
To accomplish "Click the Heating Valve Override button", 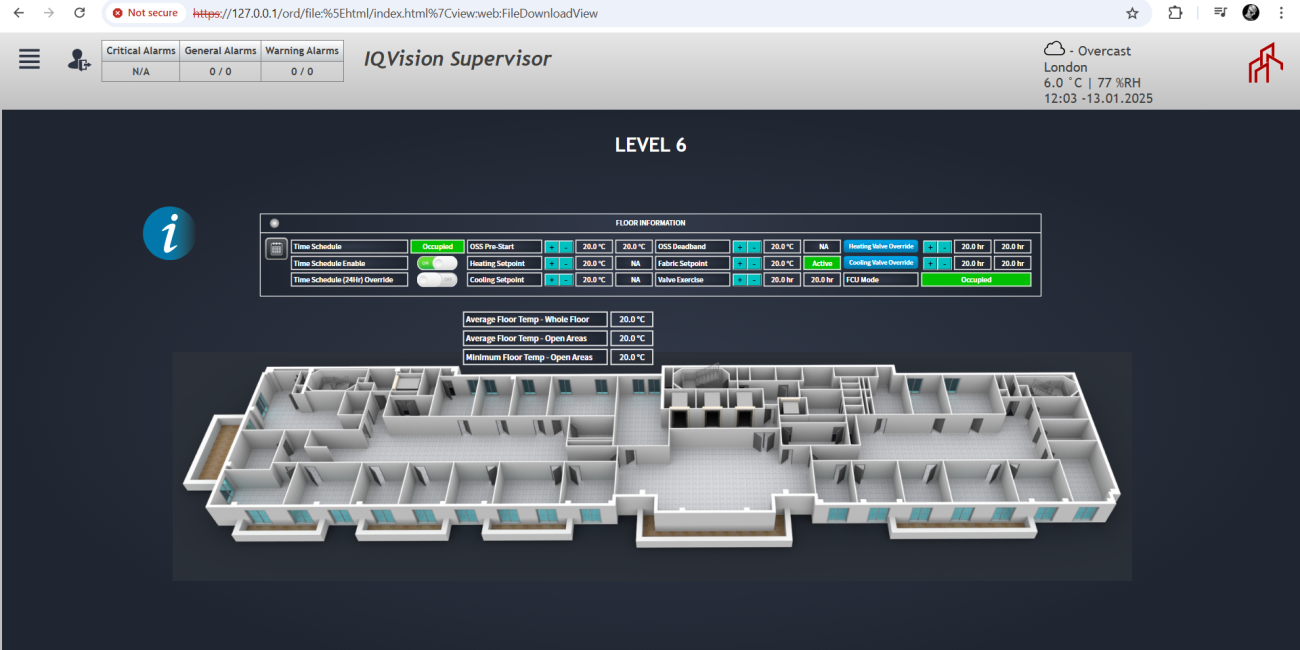I will (x=881, y=246).
